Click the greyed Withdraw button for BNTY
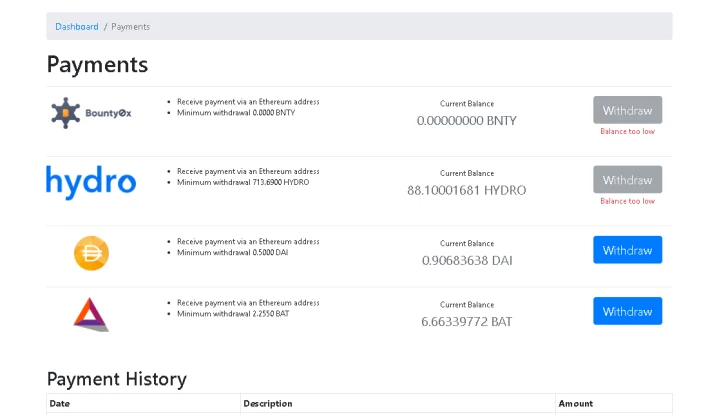The width and height of the screenshot is (710, 415). pyautogui.click(x=628, y=110)
